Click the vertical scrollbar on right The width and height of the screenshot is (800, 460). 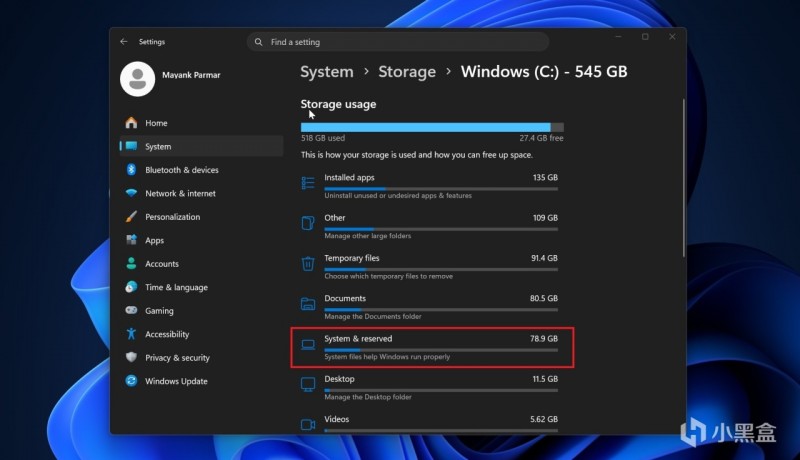684,178
